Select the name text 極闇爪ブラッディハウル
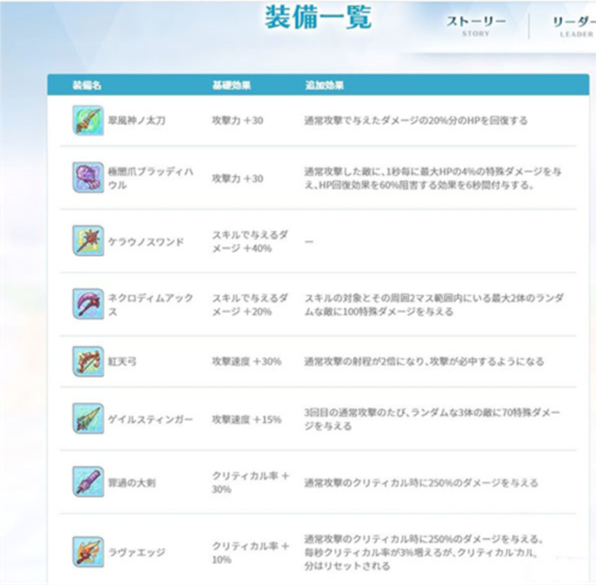Viewport: 596px width, 587px height. pos(151,178)
